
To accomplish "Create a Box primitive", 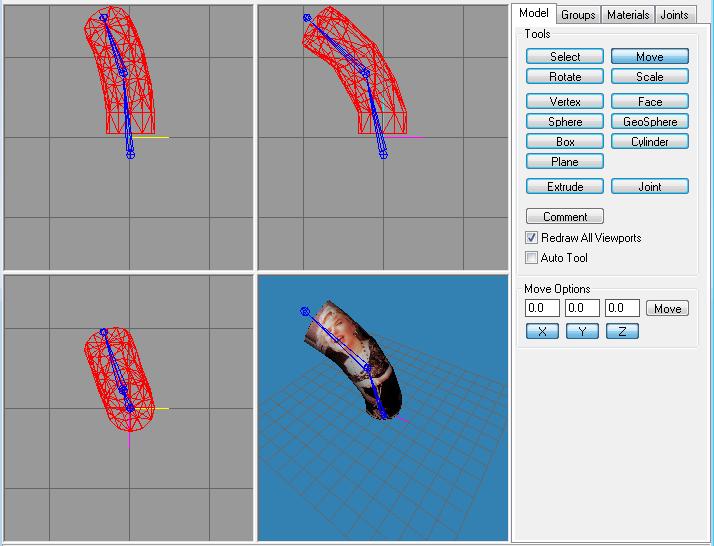I will click(565, 142).
